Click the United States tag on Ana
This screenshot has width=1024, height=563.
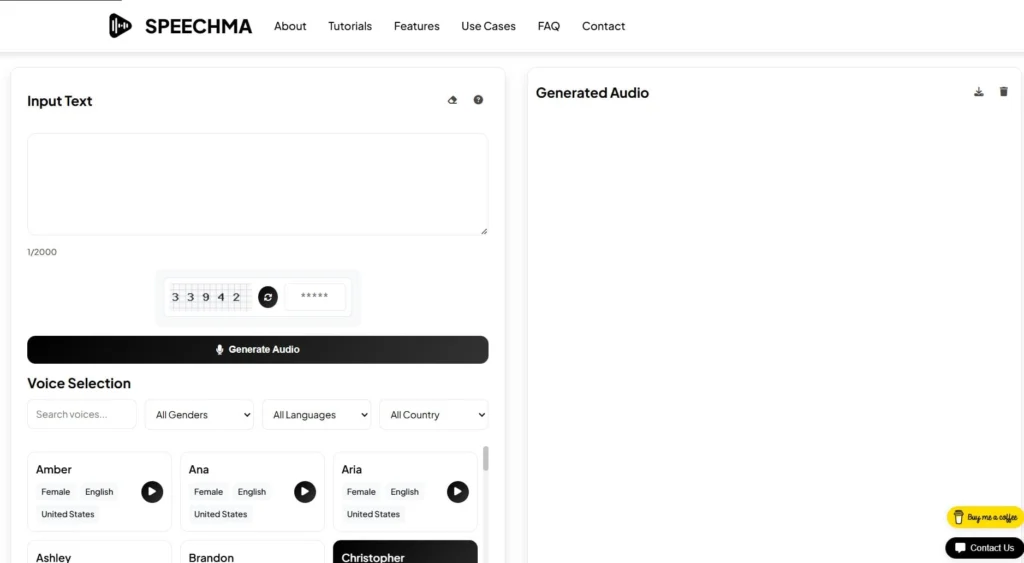click(x=220, y=514)
